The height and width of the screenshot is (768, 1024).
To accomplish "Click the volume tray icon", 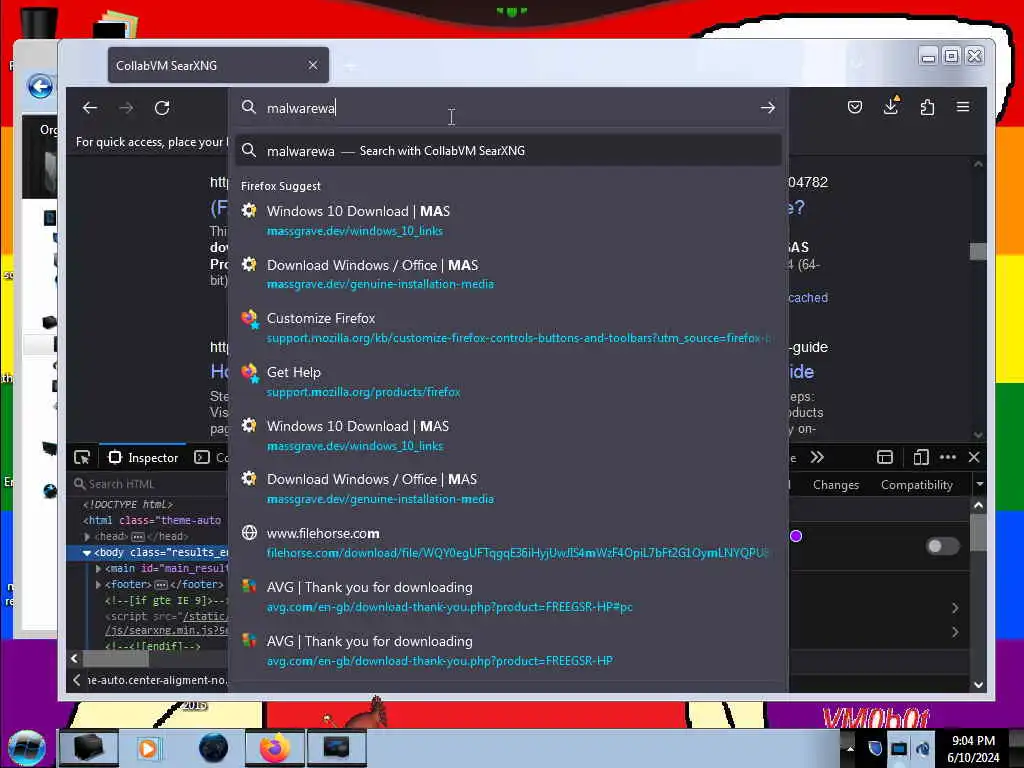I will (923, 748).
